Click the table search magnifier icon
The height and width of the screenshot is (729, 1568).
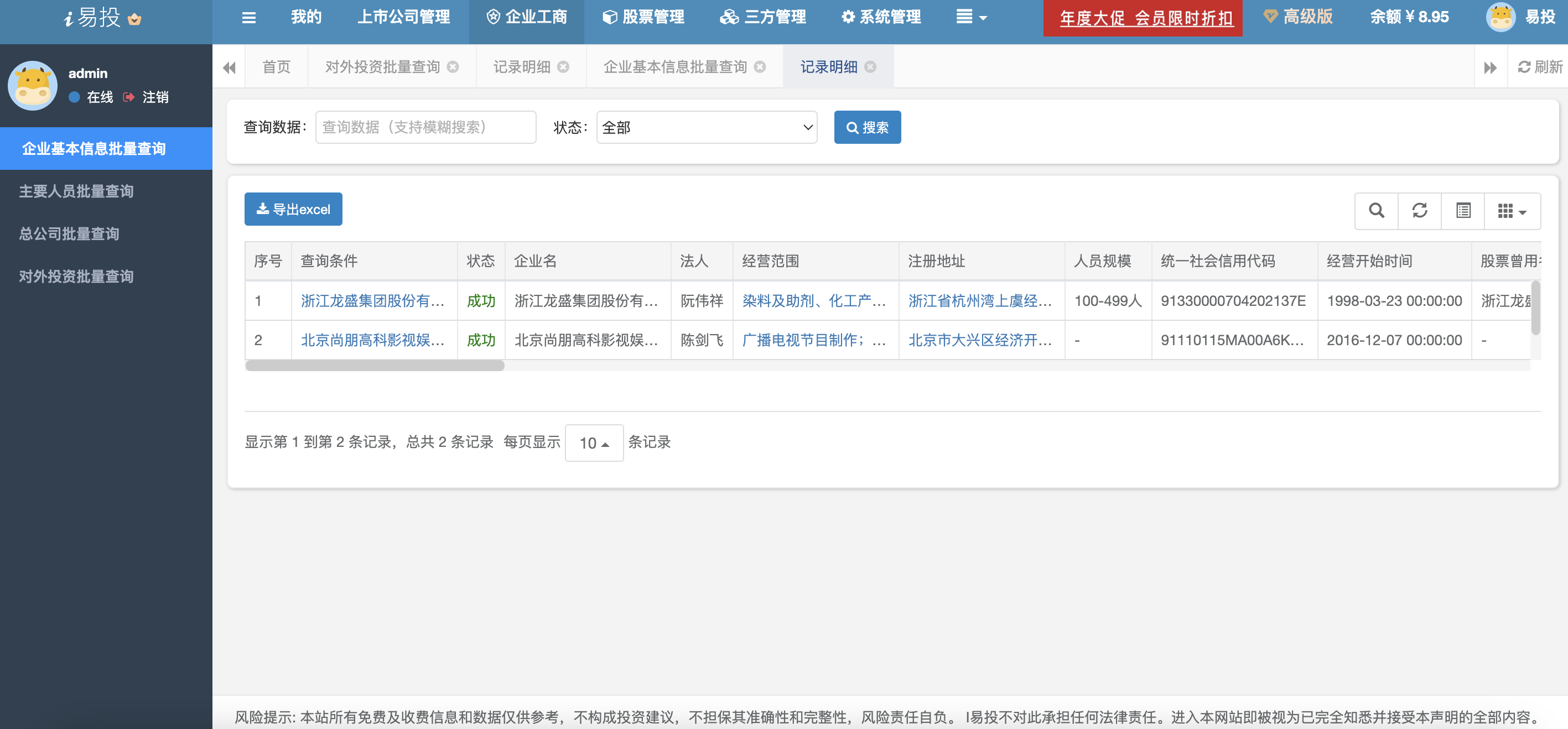click(x=1376, y=211)
